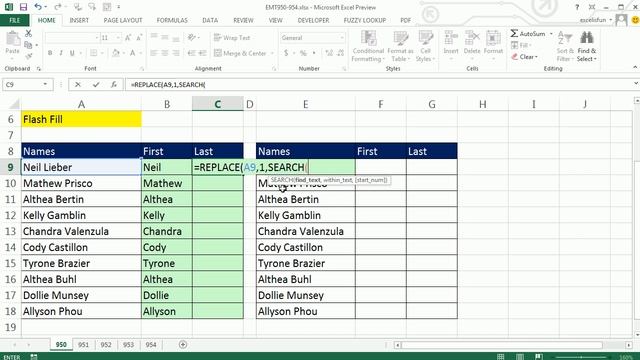Click the Redo arrow icon
This screenshot has height=360, width=640.
pyautogui.click(x=58, y=7)
